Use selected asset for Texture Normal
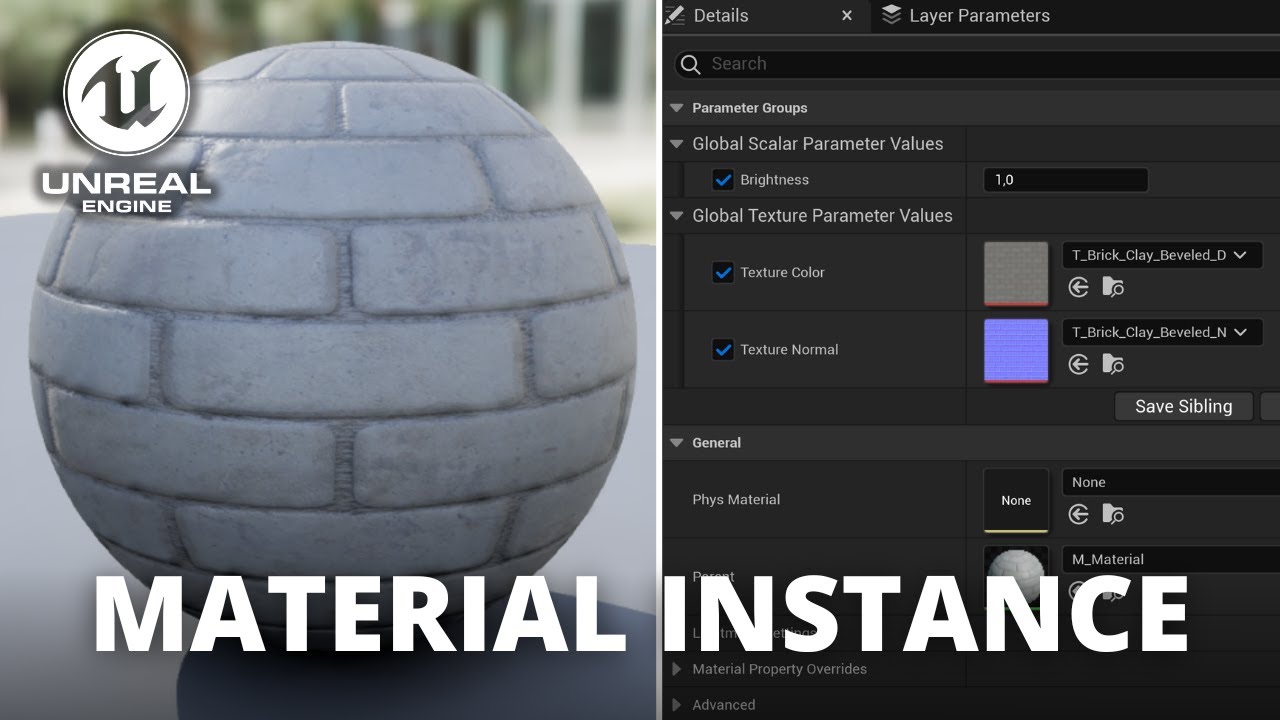This screenshot has width=1280, height=720. pyautogui.click(x=1078, y=365)
